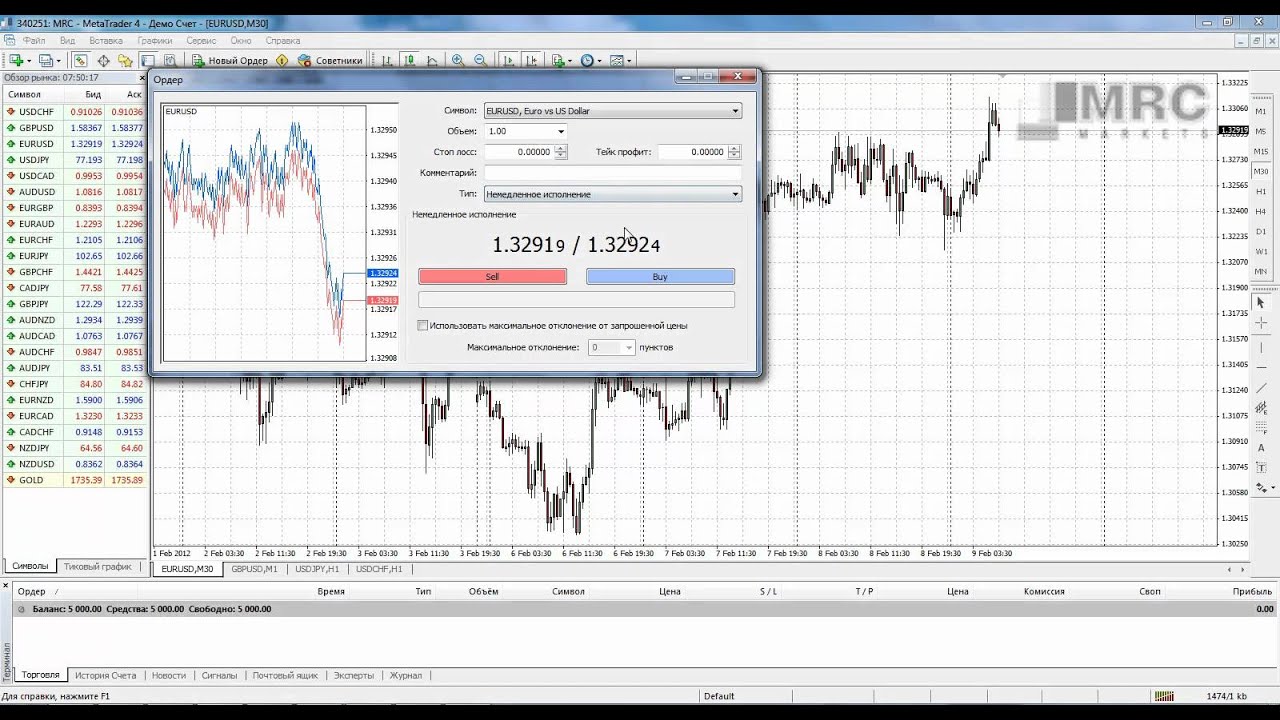Switch to Тиковый график tab

(x=97, y=566)
